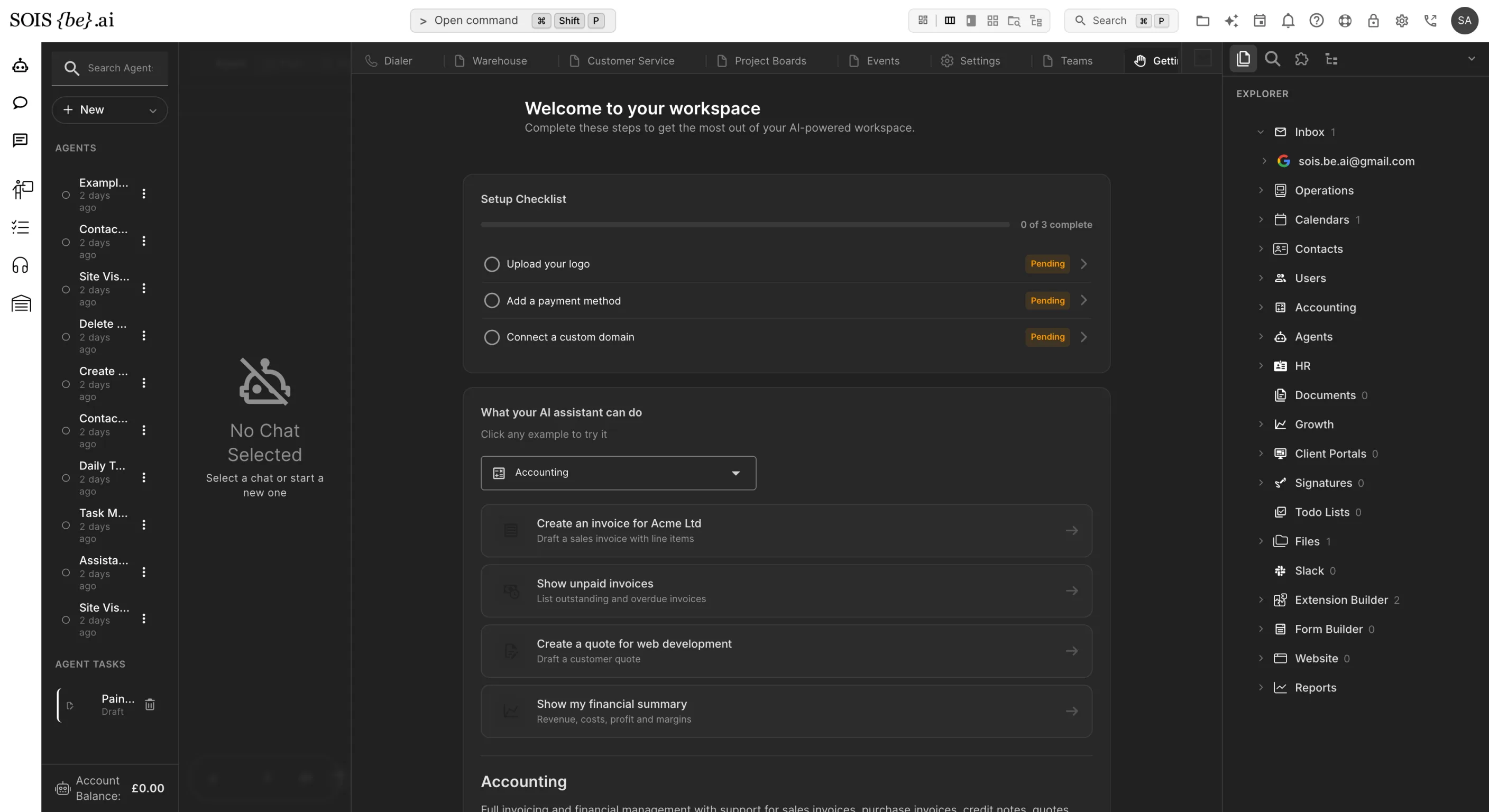Open the SA user avatar
The image size is (1489, 812).
1465,21
